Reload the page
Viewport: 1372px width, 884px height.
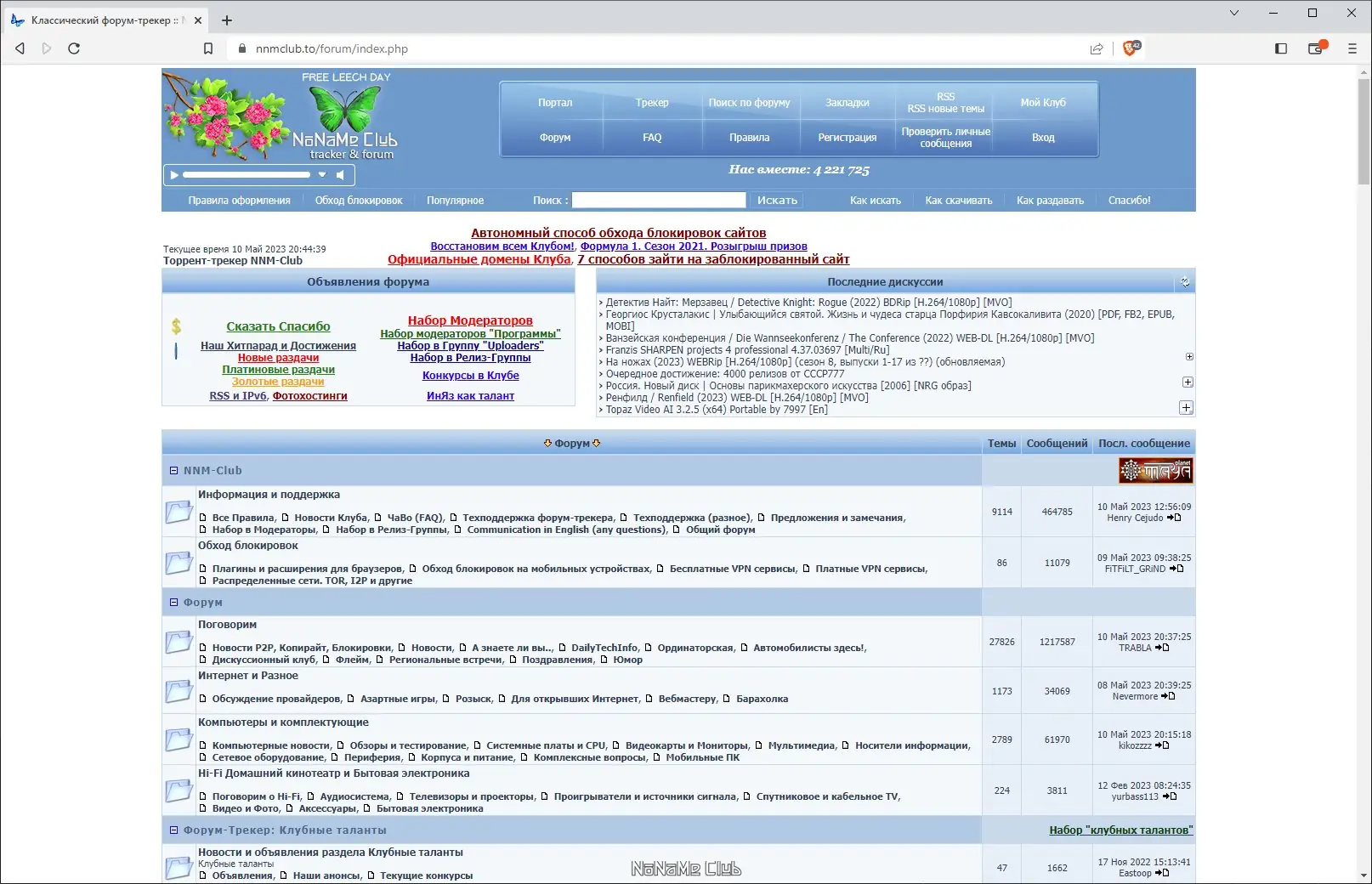click(x=74, y=48)
